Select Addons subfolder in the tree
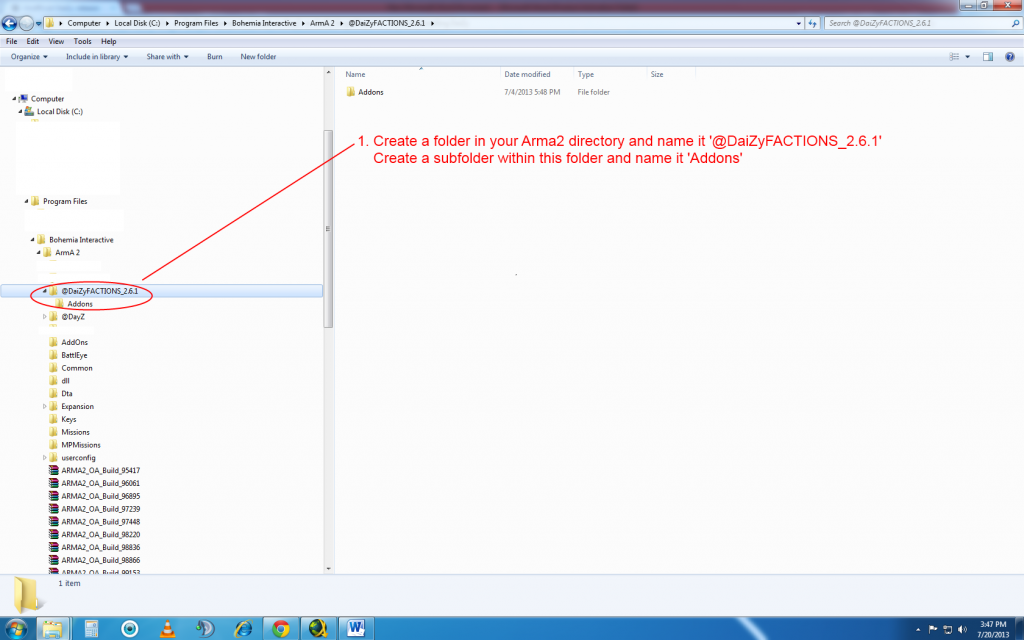This screenshot has width=1024, height=640. [80, 304]
